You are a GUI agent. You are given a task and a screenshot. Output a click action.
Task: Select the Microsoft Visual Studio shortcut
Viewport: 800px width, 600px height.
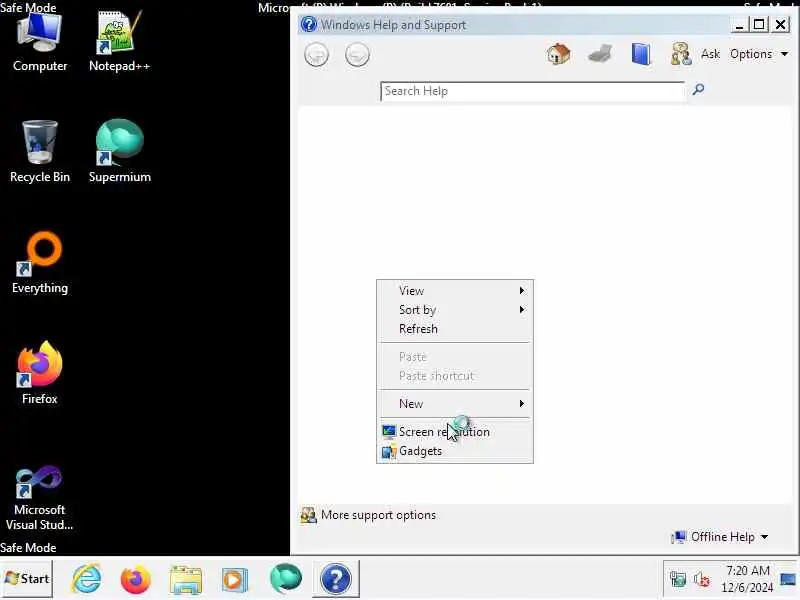tap(40, 498)
